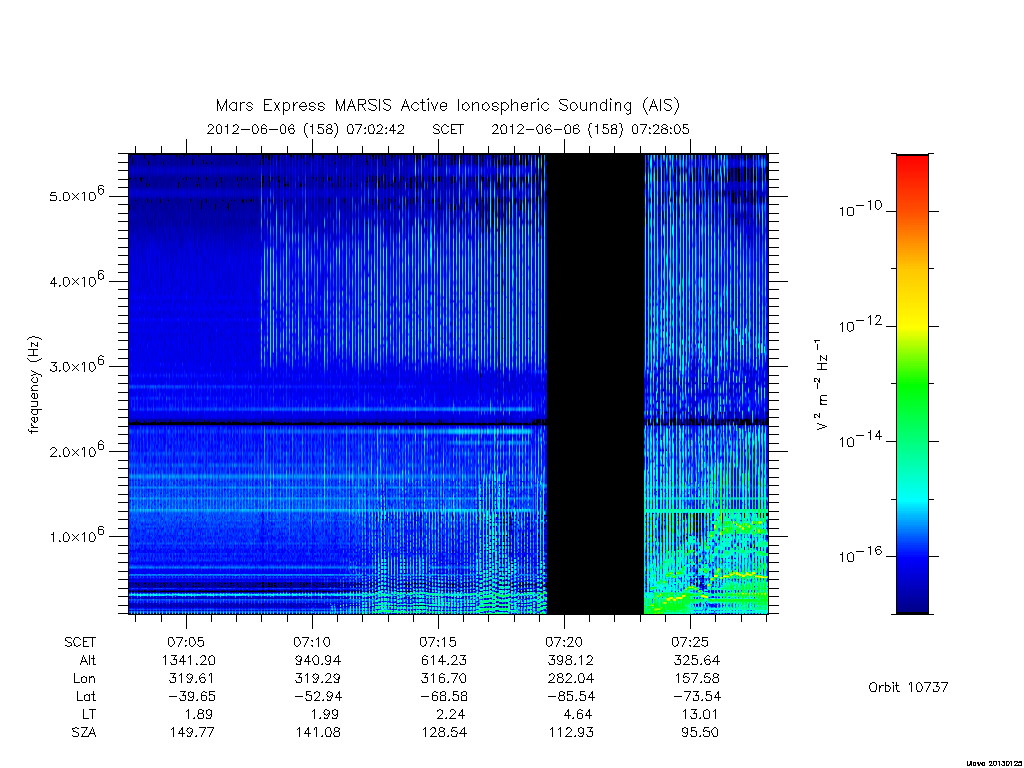
Task: Click altitude value 1341.20
Action: pos(191,660)
